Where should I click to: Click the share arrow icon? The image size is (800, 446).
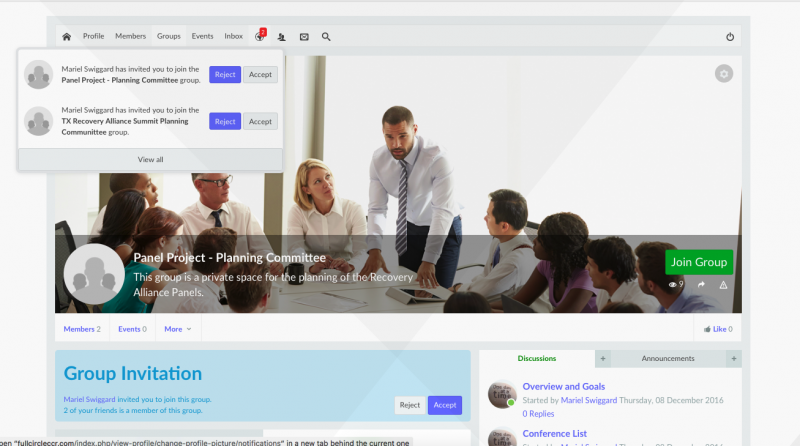702,285
